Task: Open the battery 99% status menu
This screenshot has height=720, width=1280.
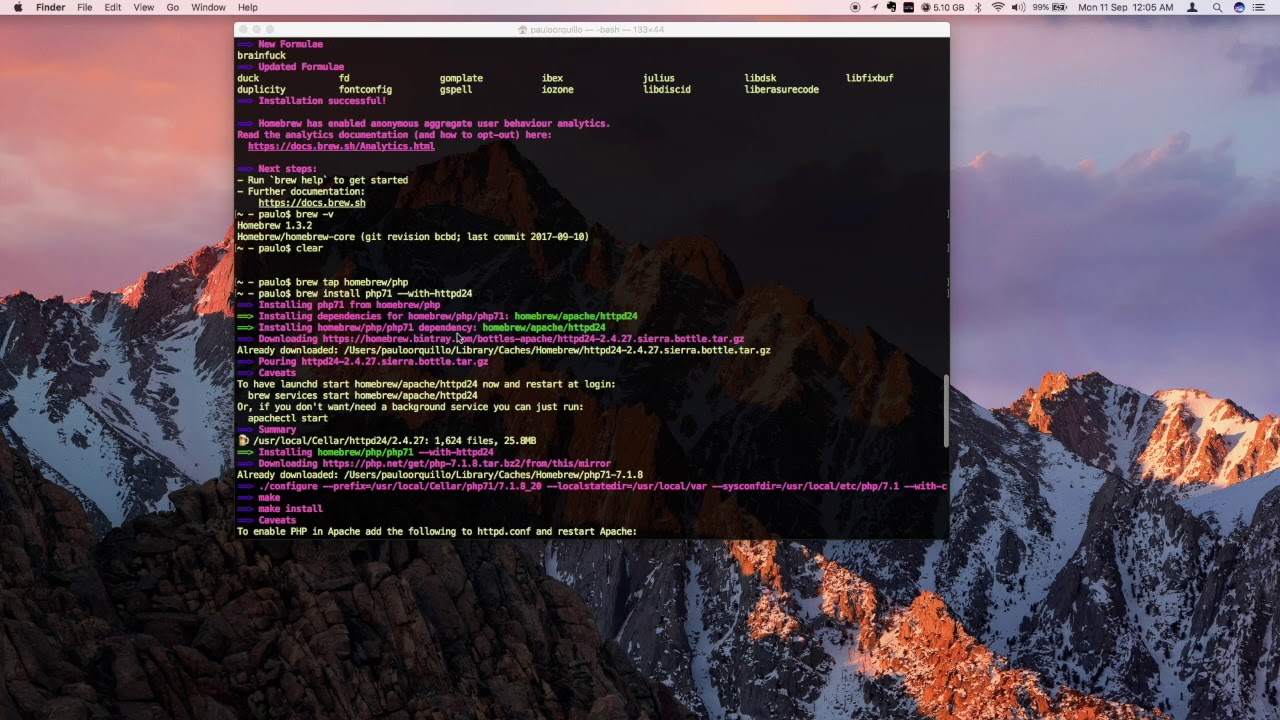Action: (1049, 7)
